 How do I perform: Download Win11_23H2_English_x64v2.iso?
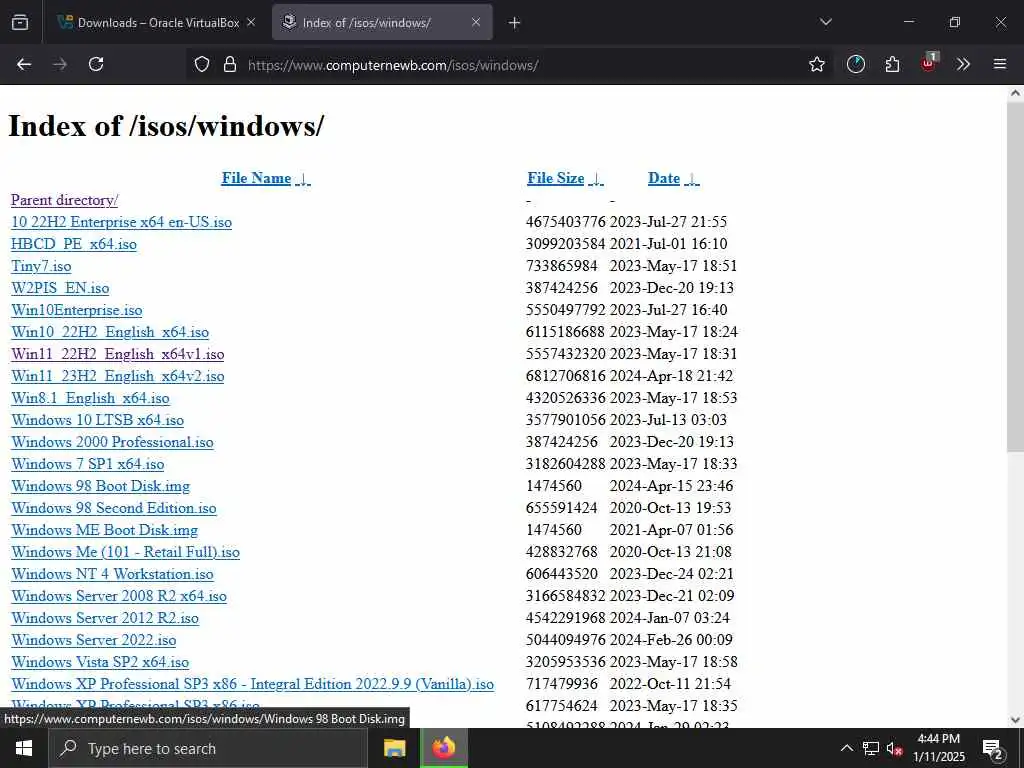pyautogui.click(x=118, y=376)
